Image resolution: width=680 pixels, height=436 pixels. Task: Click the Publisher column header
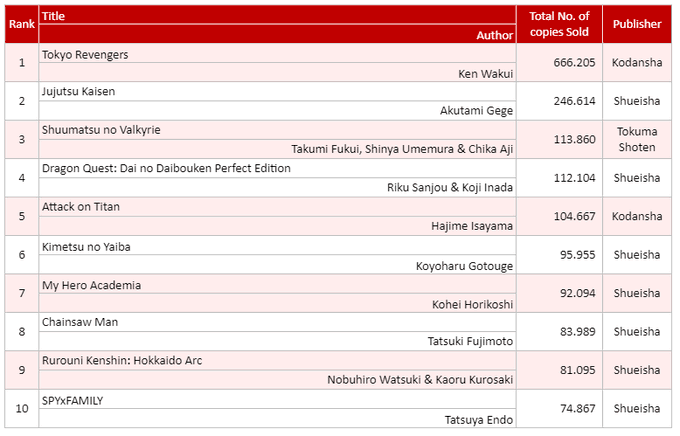tap(637, 24)
